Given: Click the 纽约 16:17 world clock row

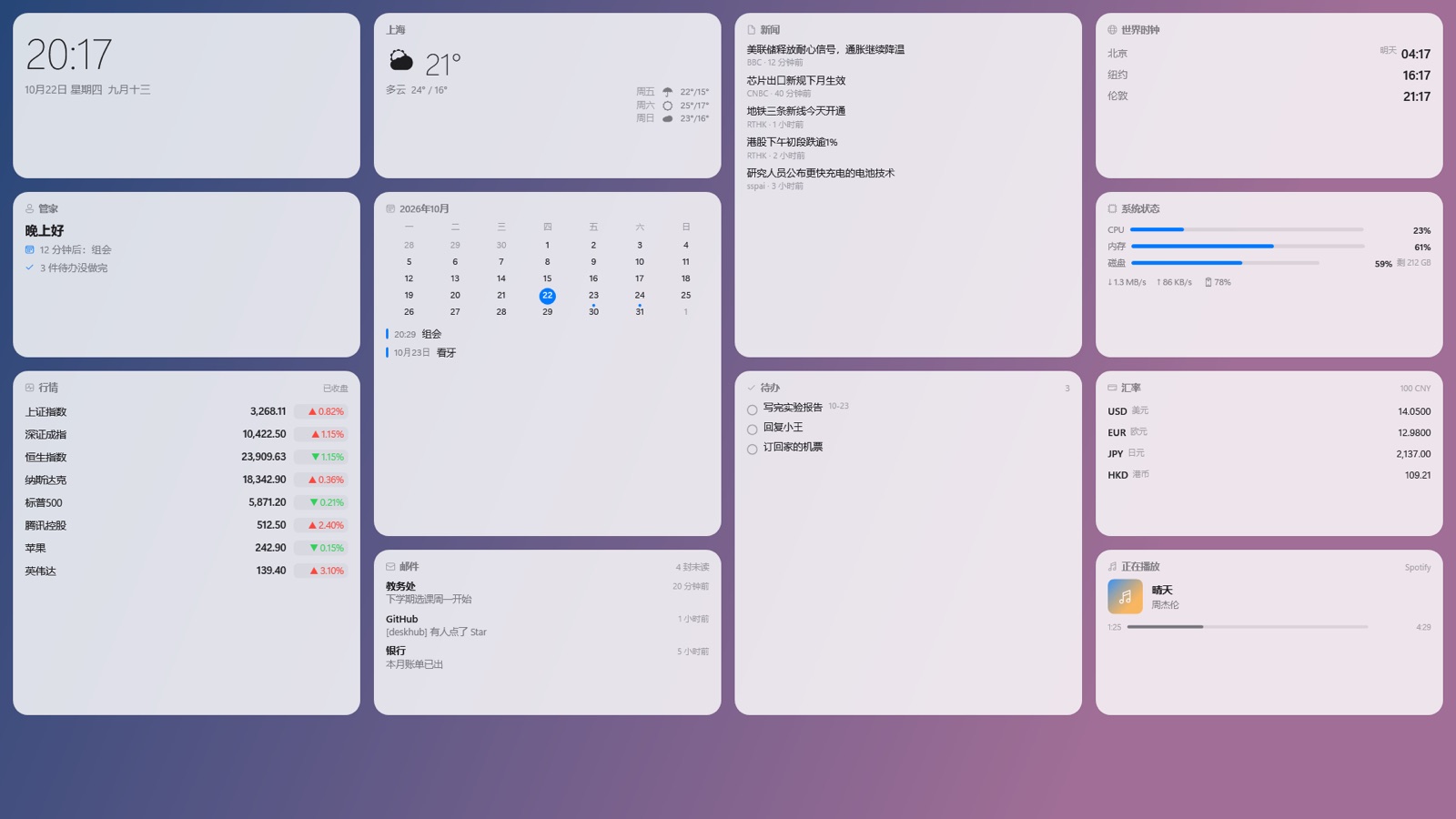Looking at the screenshot, I should point(1269,75).
